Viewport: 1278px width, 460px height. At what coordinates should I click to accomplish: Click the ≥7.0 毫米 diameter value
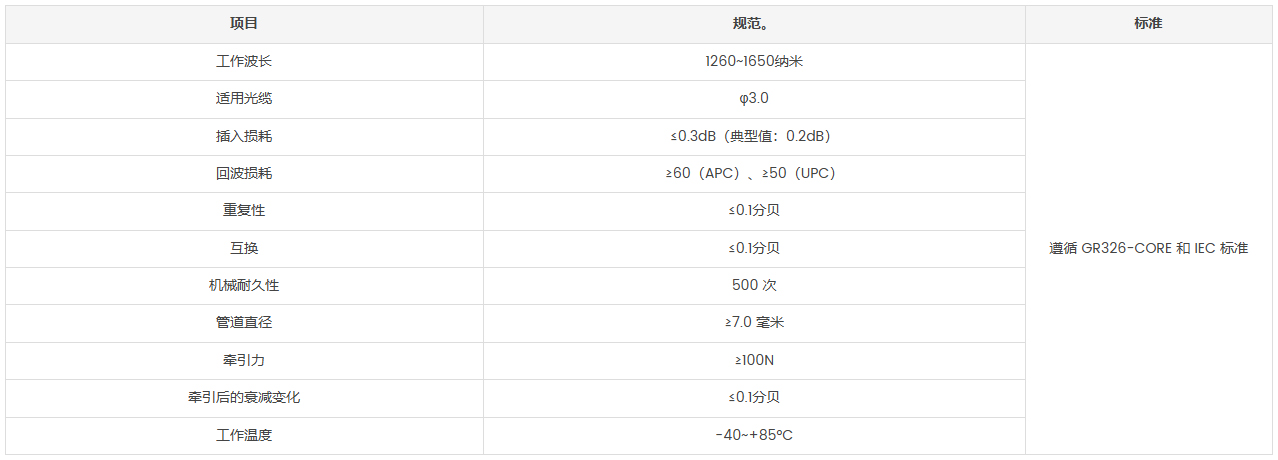click(754, 323)
